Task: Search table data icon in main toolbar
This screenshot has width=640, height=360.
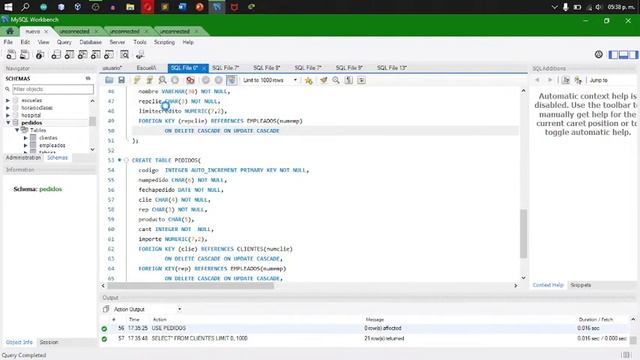Action: pyautogui.click(x=124, y=55)
